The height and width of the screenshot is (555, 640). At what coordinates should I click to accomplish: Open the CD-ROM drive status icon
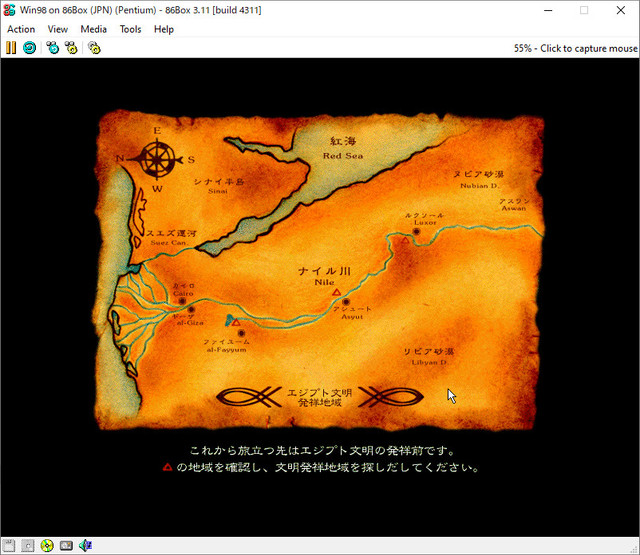(47, 545)
